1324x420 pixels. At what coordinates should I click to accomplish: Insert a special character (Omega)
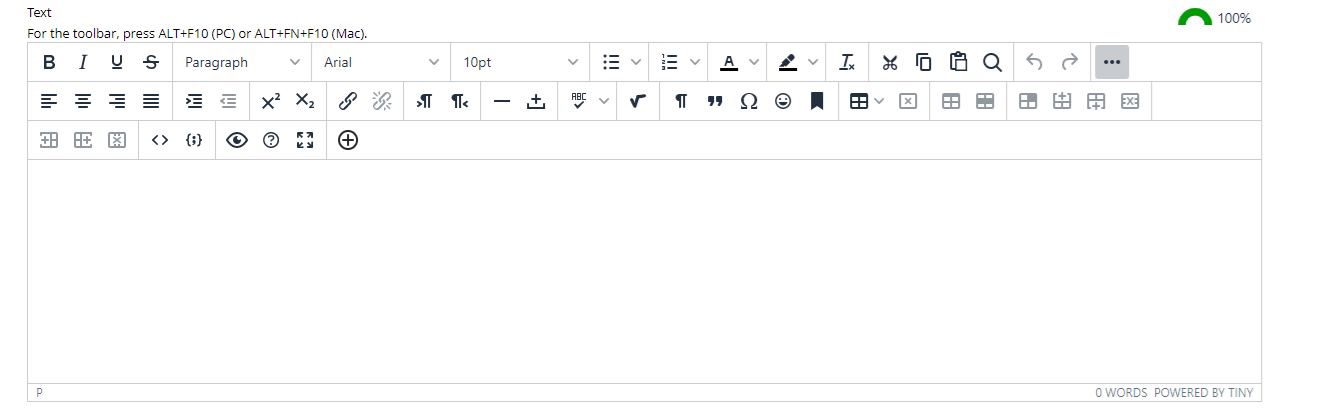pos(749,101)
